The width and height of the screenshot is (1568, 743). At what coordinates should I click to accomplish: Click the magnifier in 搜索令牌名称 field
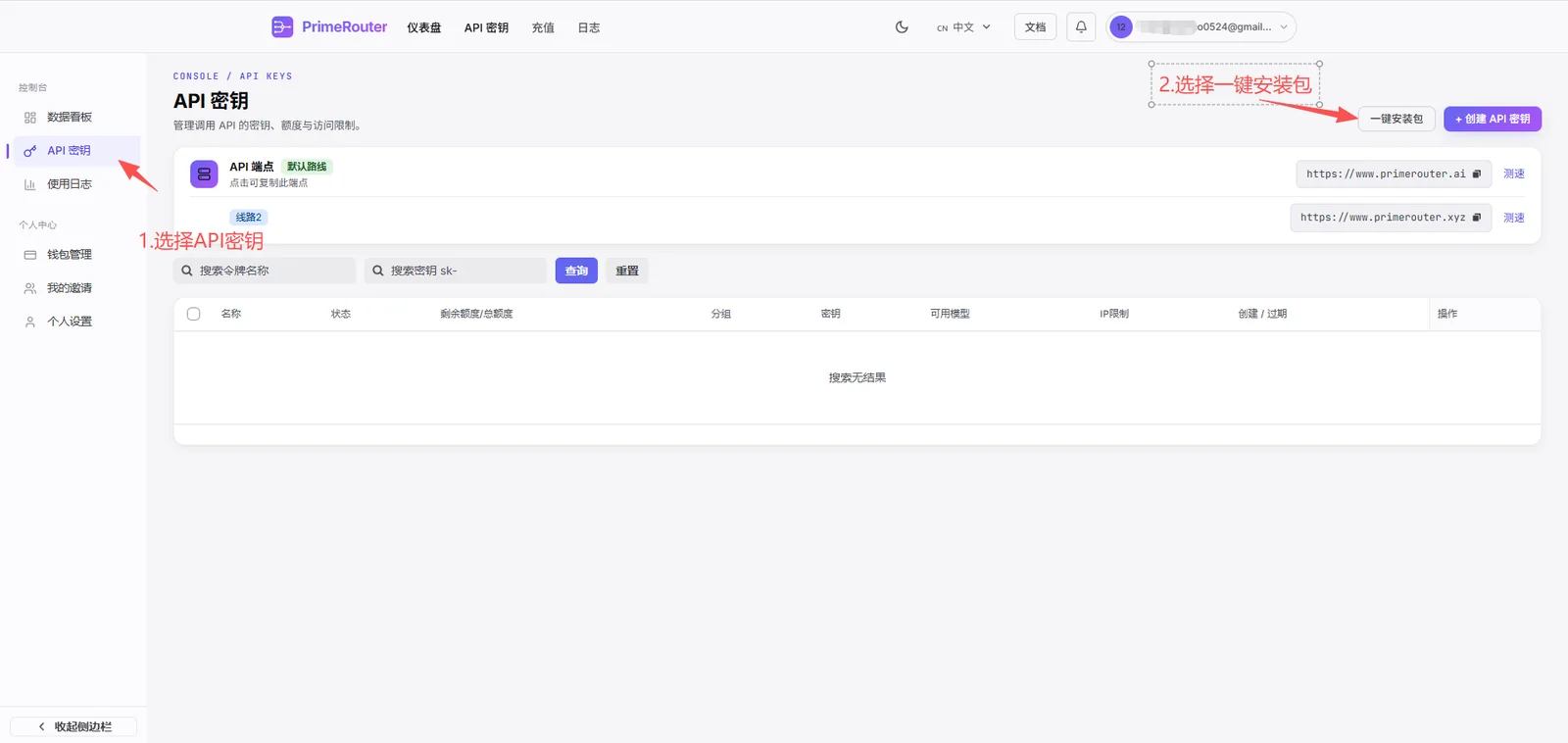187,271
